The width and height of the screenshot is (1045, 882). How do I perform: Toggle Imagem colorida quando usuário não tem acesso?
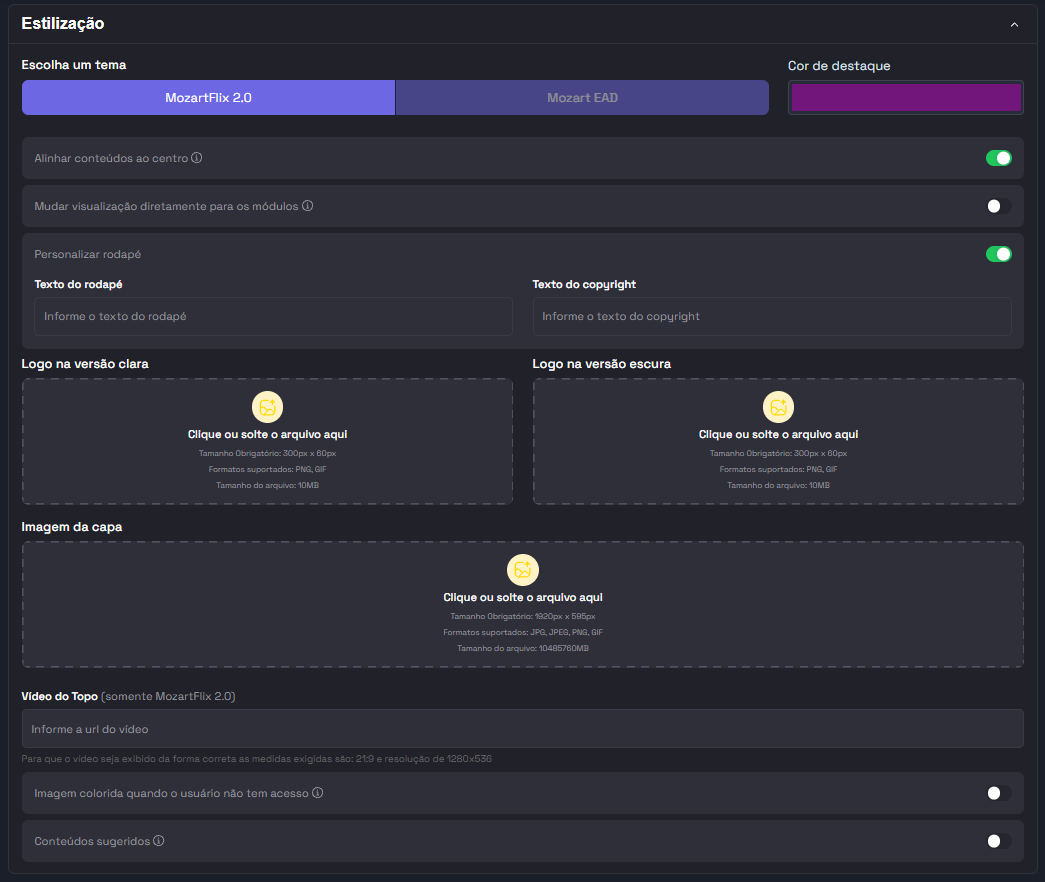click(998, 793)
